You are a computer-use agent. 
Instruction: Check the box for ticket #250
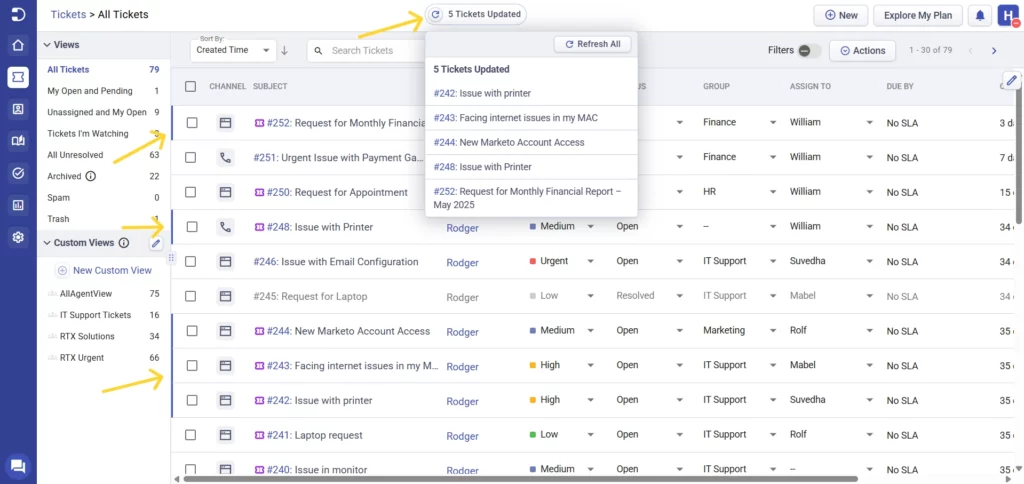tap(191, 192)
